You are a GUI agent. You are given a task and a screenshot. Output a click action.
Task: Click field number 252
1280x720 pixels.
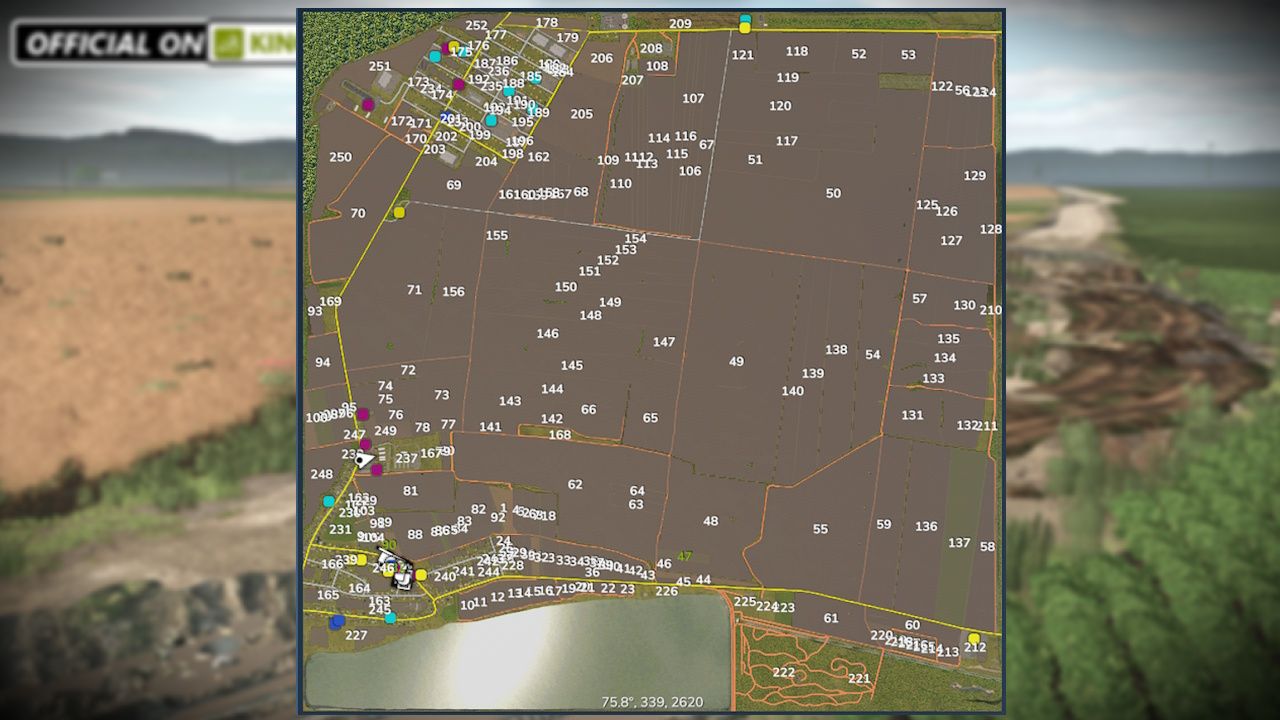(x=477, y=26)
